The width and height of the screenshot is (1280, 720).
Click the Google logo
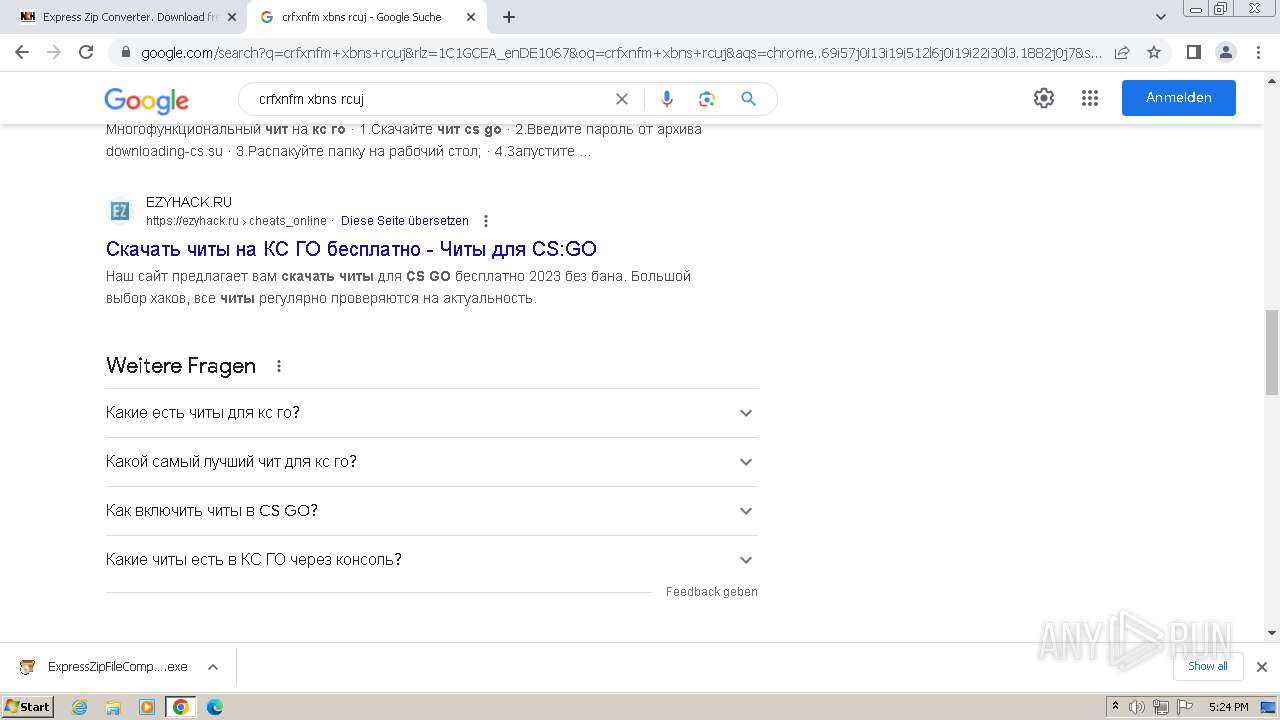click(146, 100)
